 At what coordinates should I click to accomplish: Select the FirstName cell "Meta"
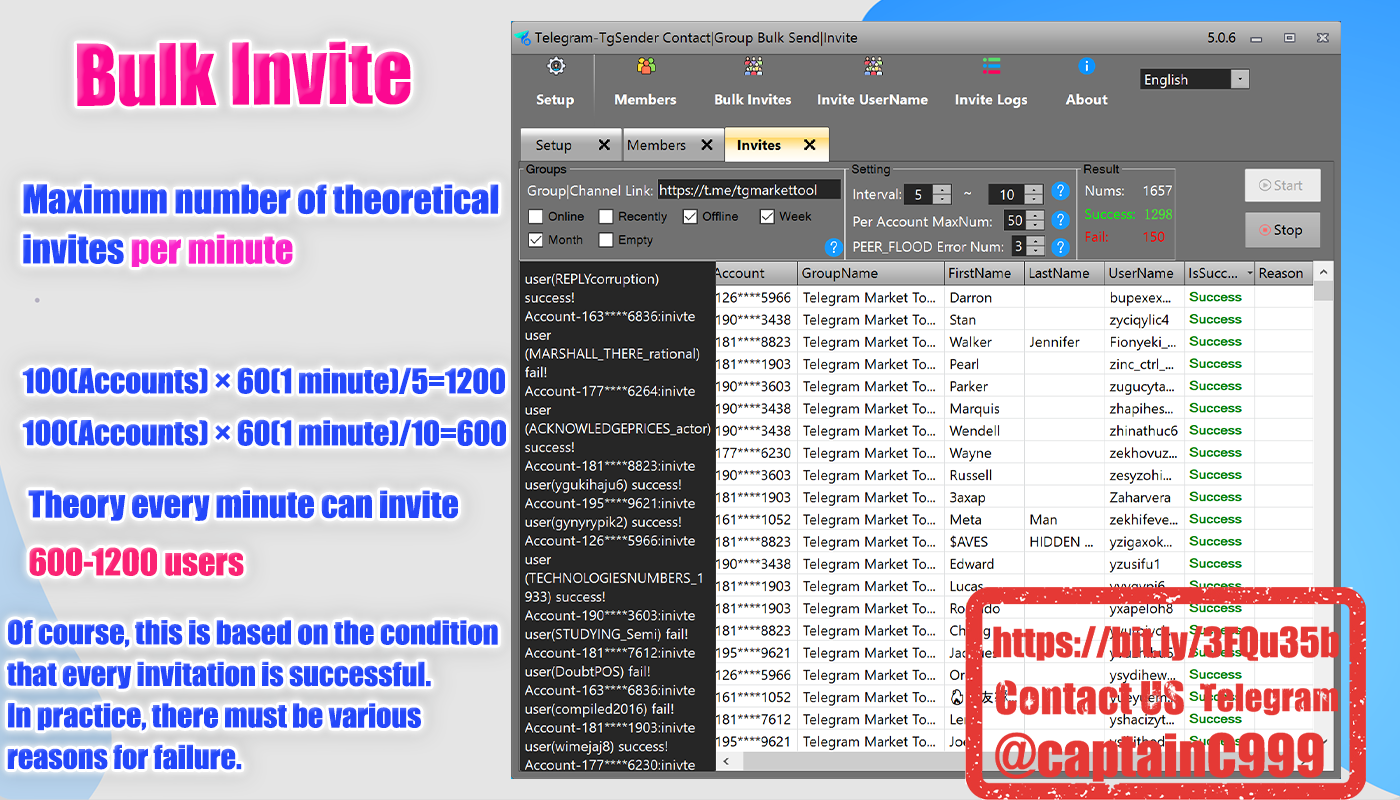tap(985, 519)
